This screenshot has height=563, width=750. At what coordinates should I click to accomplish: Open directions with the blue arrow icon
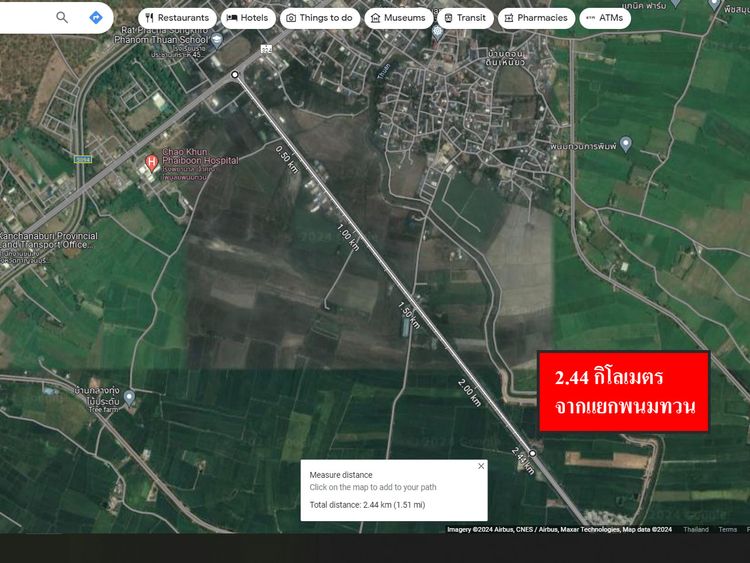click(x=95, y=17)
